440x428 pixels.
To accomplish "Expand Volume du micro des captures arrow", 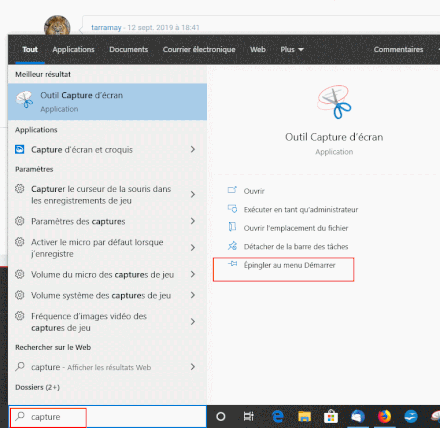I will click(x=193, y=274).
